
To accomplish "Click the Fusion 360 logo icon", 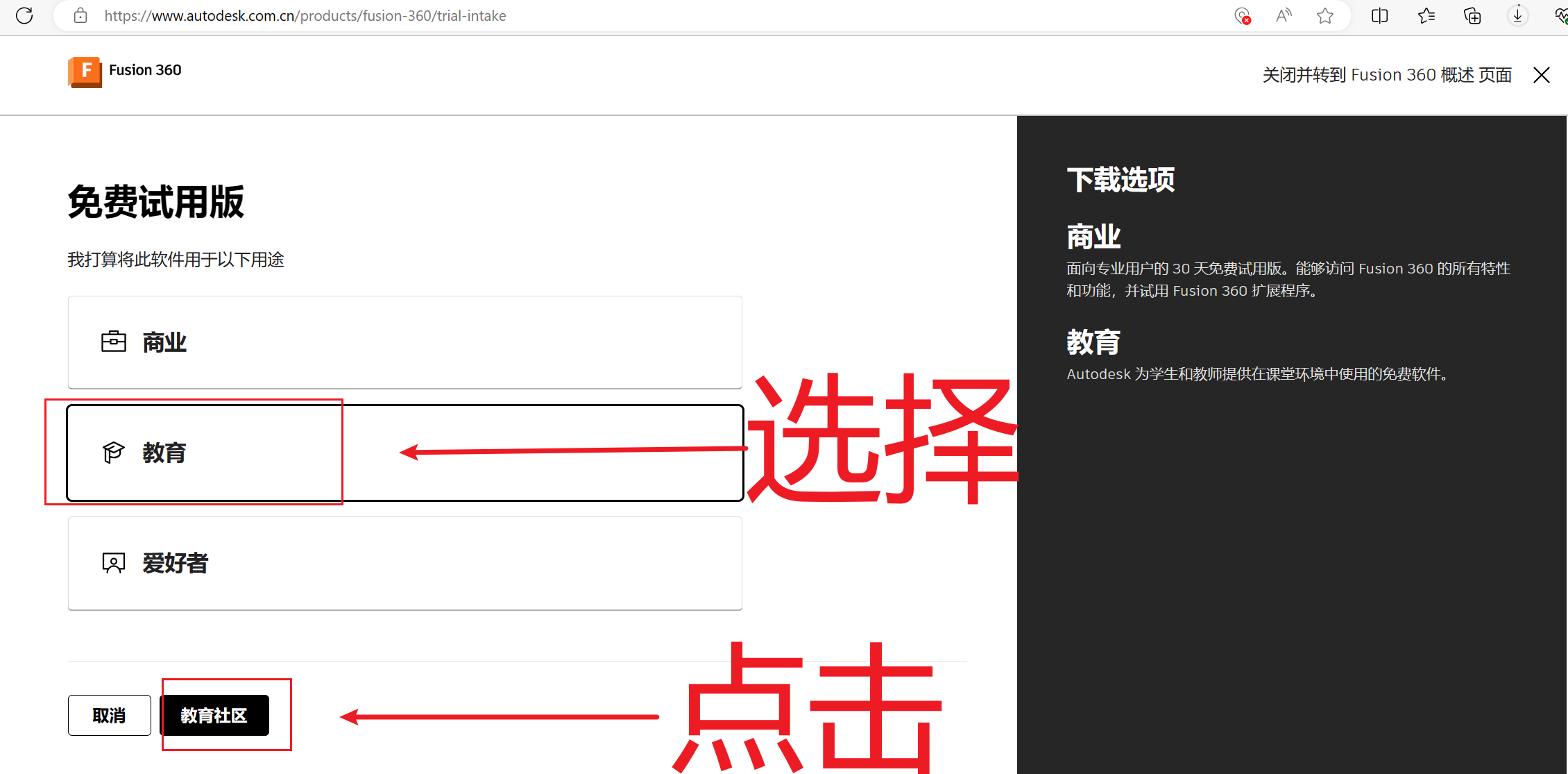I will tap(85, 71).
